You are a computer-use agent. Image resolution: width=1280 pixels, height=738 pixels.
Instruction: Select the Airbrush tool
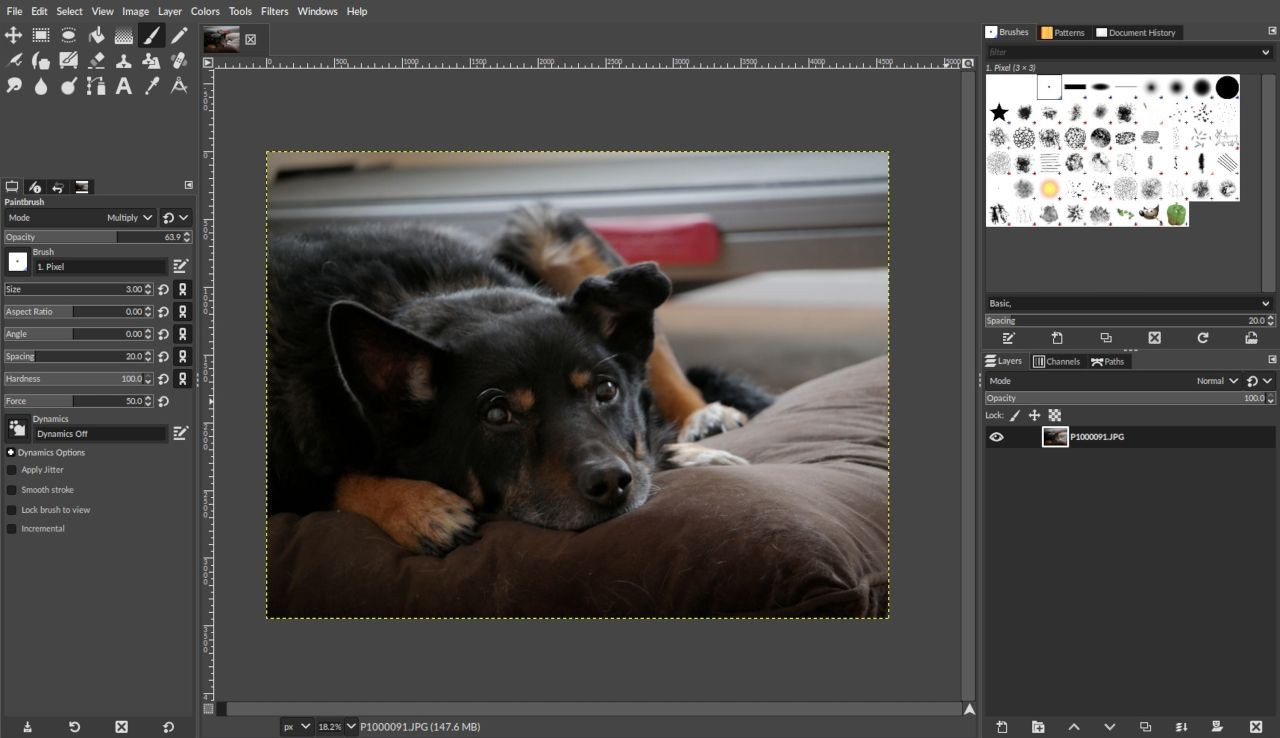pyautogui.click(x=13, y=61)
